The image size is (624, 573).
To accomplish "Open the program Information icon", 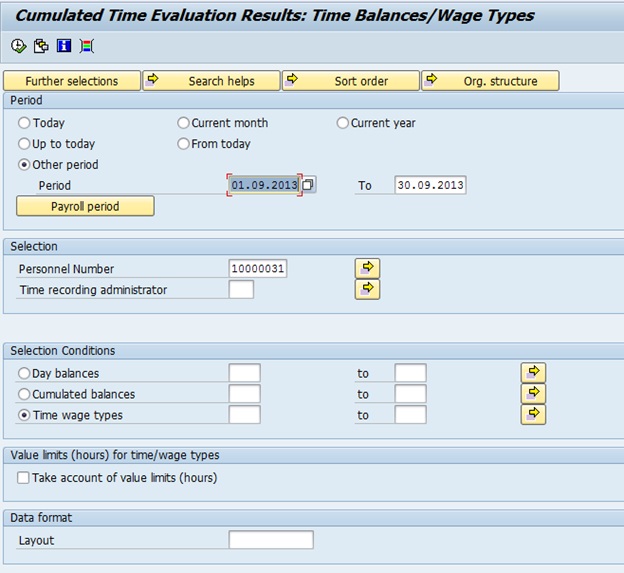I will tap(64, 46).
